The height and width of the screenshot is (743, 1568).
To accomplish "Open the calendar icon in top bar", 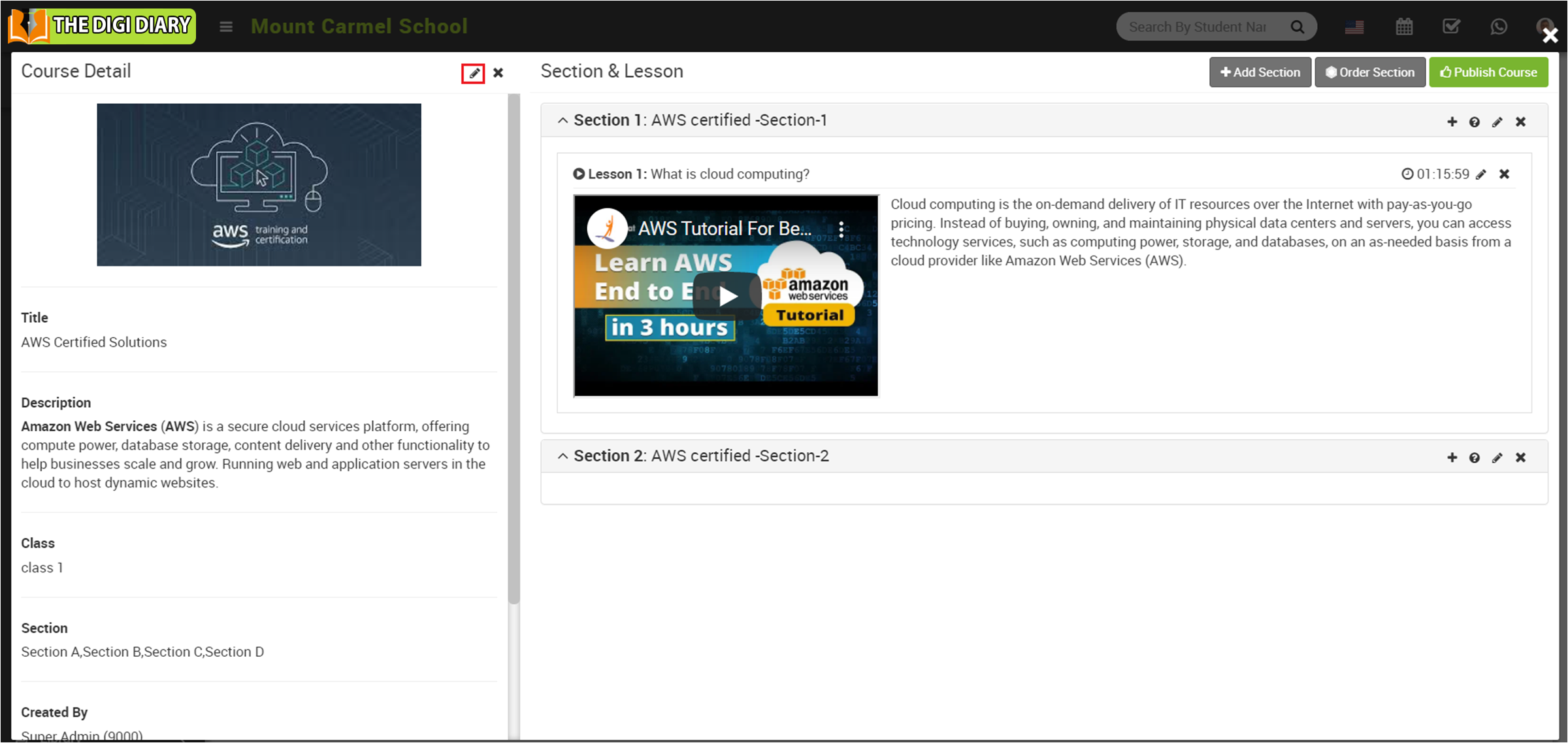I will [x=1404, y=27].
